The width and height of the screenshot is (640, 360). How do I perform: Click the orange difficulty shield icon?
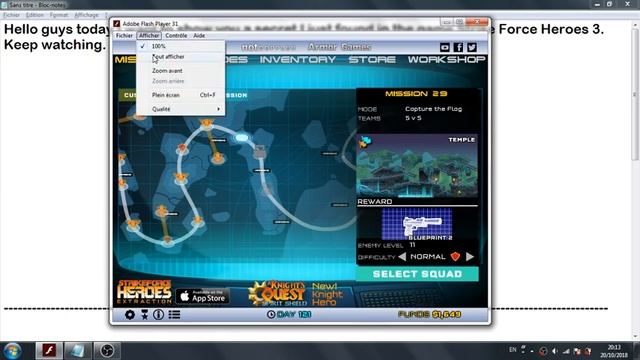[x=455, y=256]
